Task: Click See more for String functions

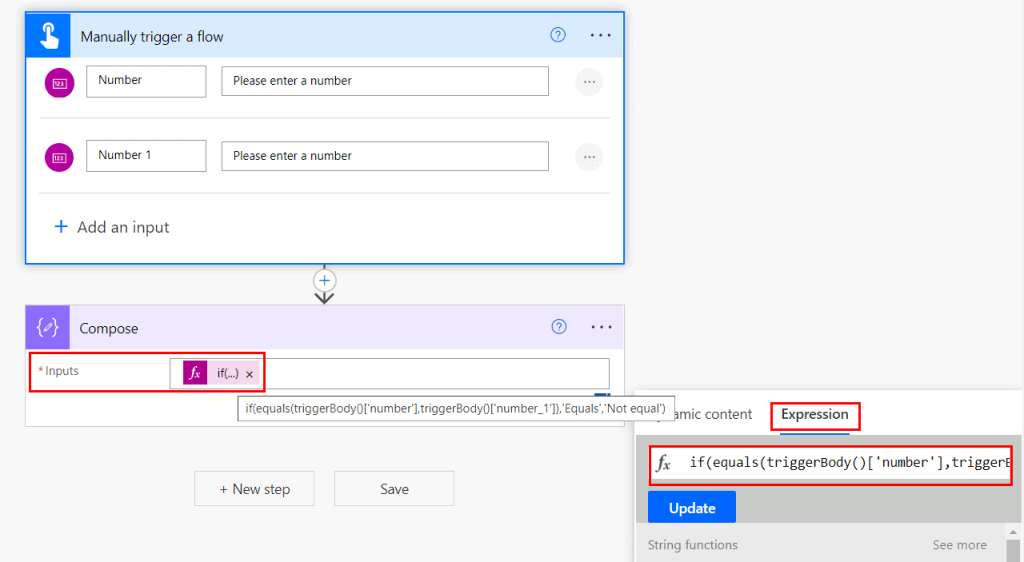Action: tap(959, 545)
